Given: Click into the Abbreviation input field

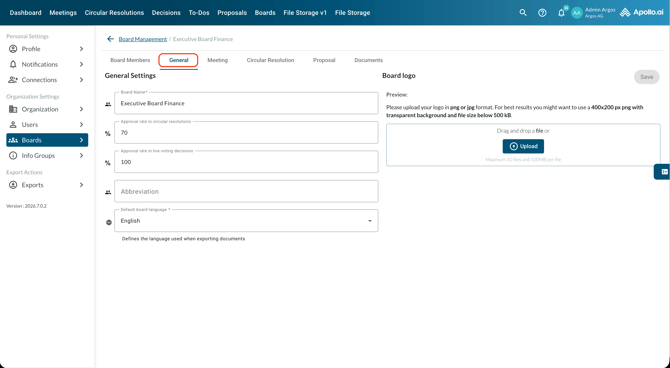Looking at the screenshot, I should 246,191.
